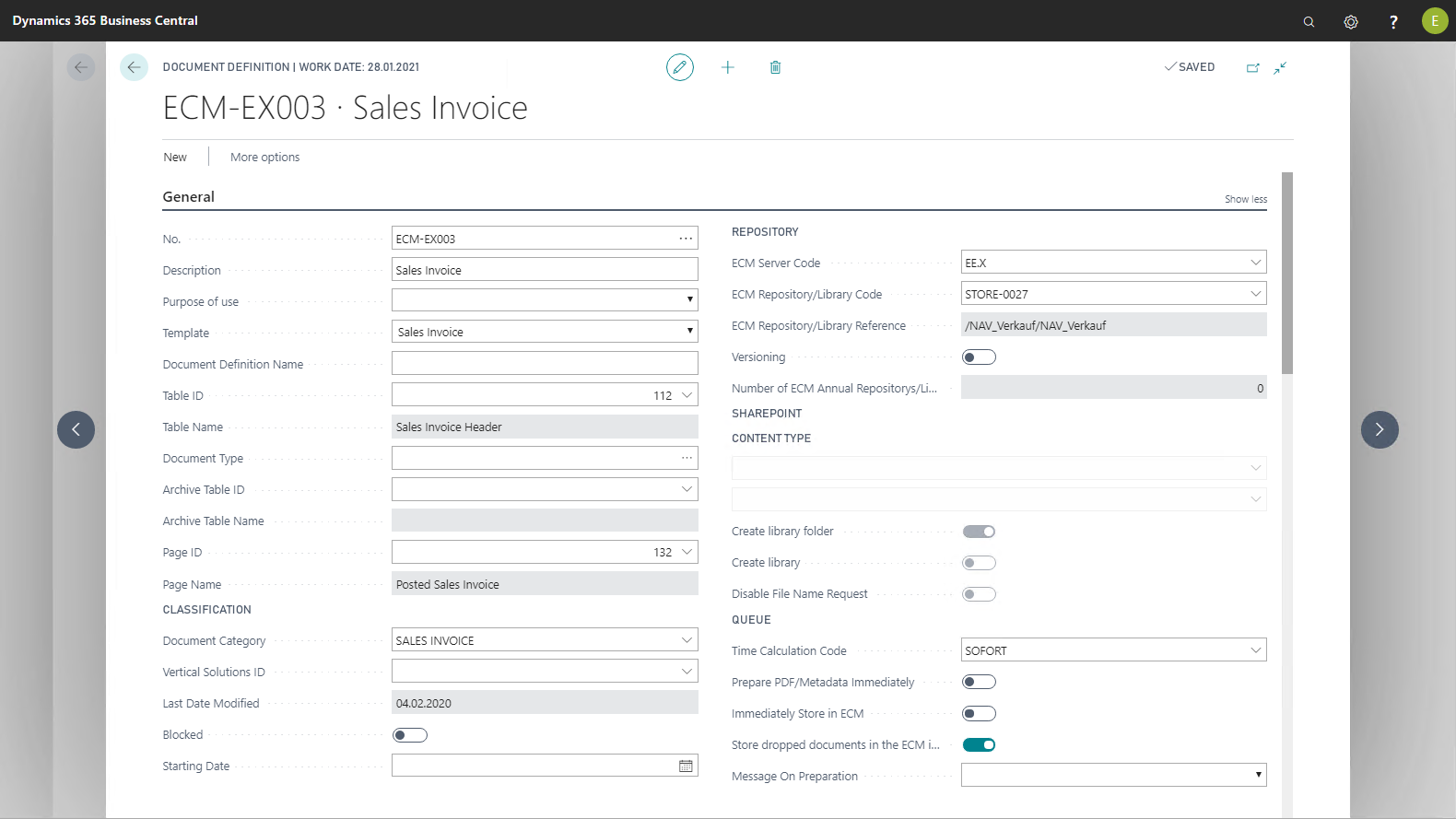Go to the next record arrow
The image size is (1456, 819).
point(1380,429)
